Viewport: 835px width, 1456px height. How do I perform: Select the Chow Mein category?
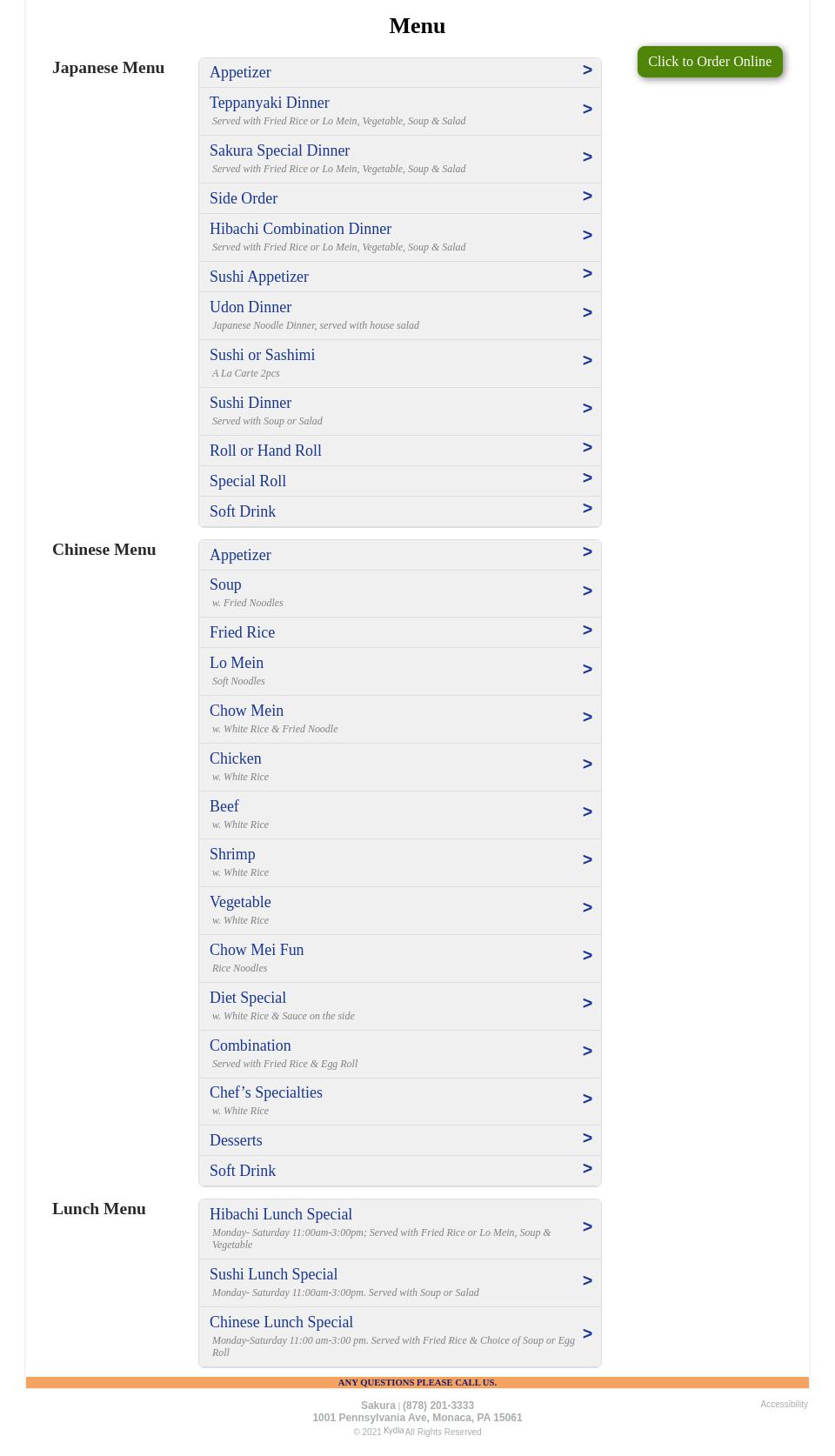[246, 711]
